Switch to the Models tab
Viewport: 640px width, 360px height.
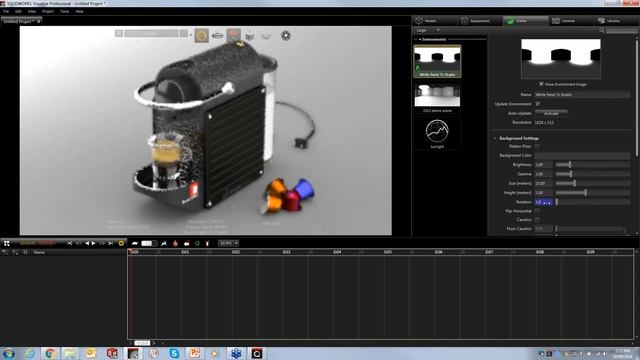pos(435,20)
